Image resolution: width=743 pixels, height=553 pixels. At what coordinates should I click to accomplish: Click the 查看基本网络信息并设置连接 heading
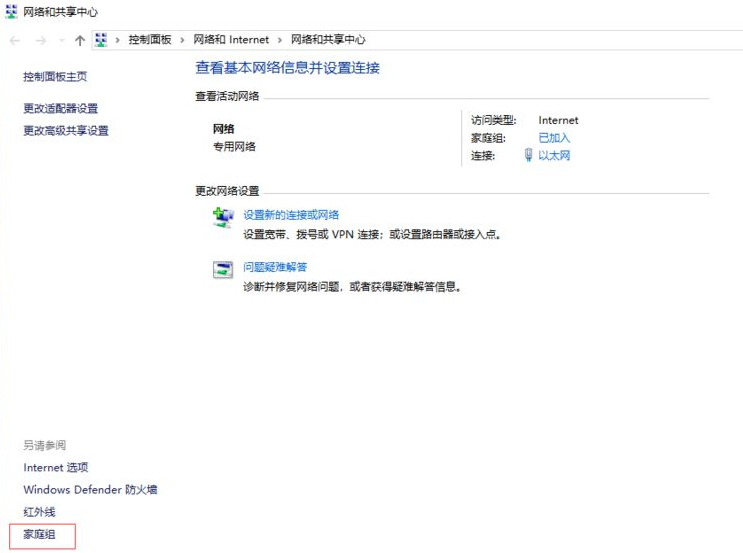point(288,68)
